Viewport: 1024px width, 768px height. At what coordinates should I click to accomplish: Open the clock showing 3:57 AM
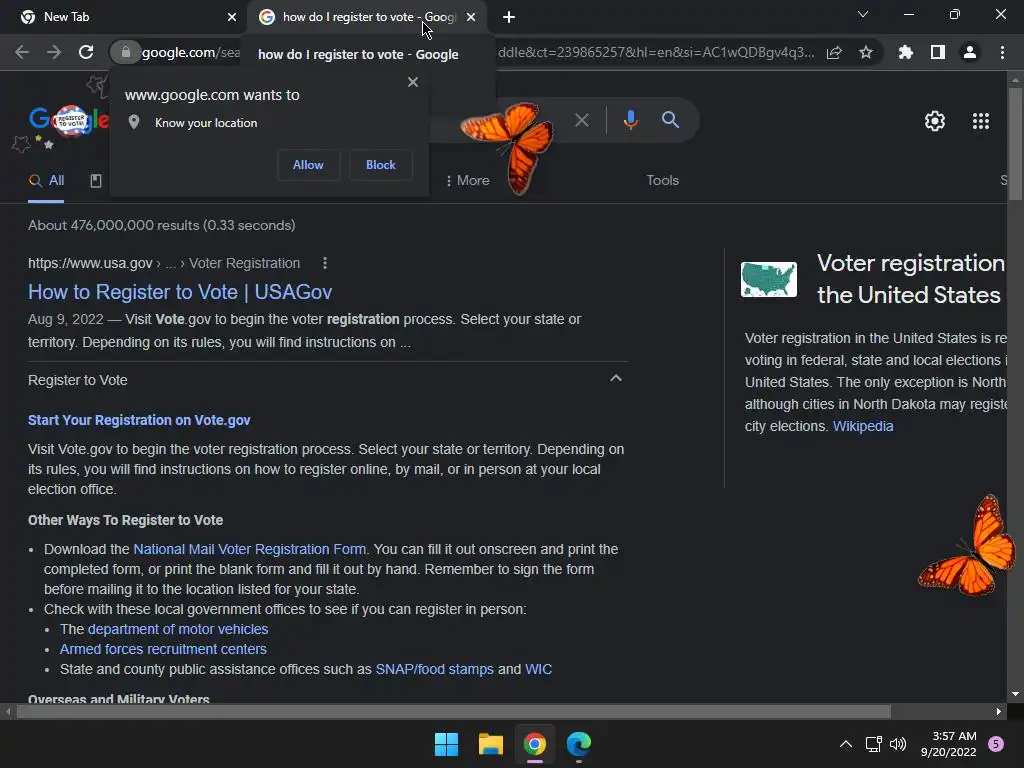click(949, 744)
